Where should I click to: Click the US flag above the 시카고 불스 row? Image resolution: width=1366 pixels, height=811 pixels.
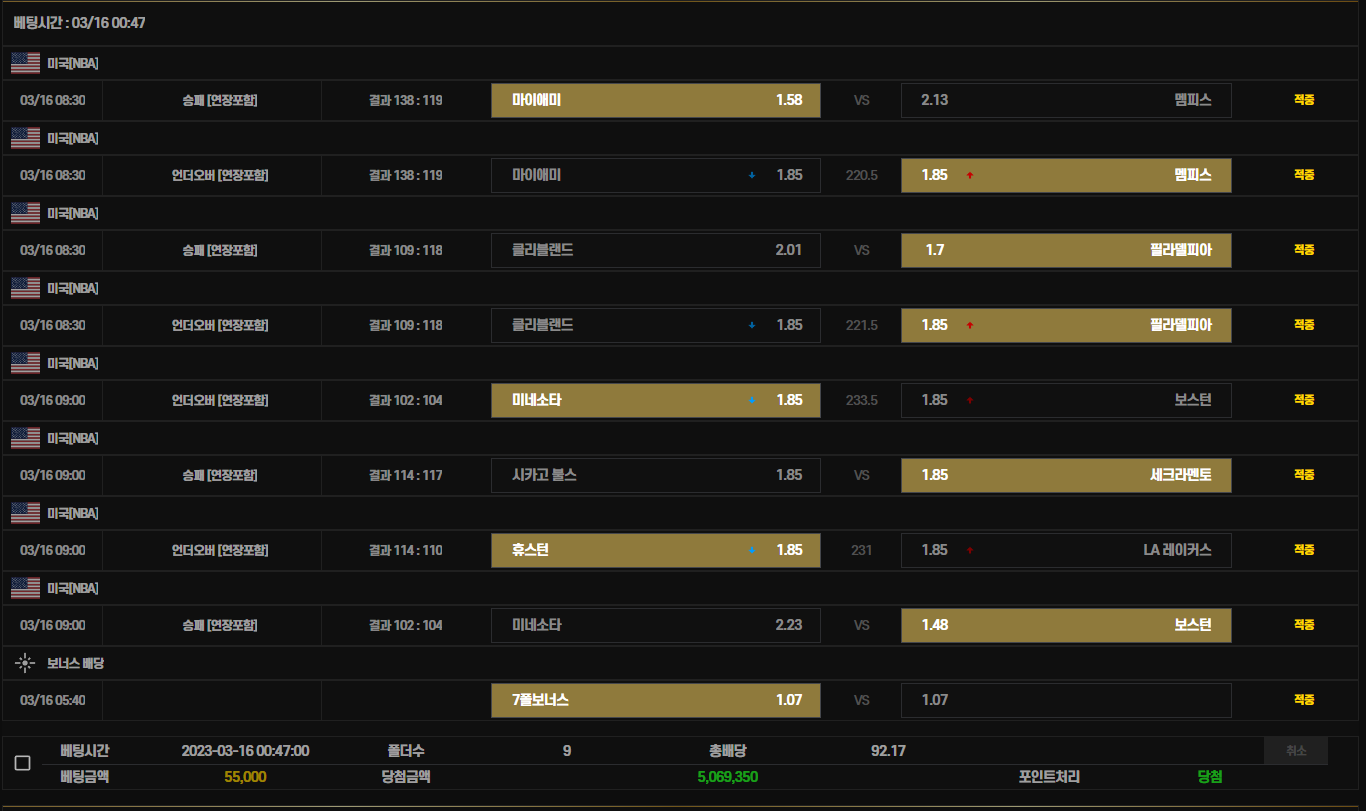click(25, 438)
